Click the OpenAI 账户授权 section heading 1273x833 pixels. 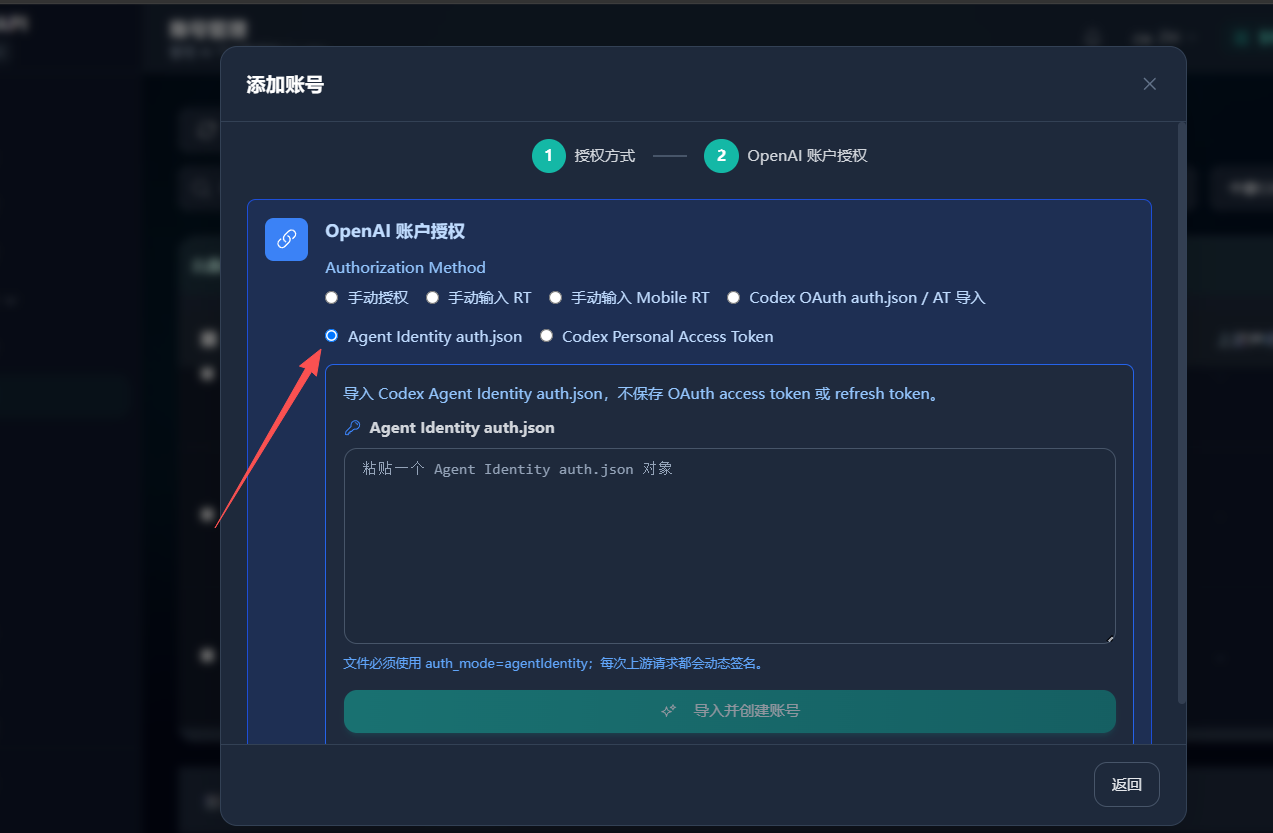click(395, 231)
